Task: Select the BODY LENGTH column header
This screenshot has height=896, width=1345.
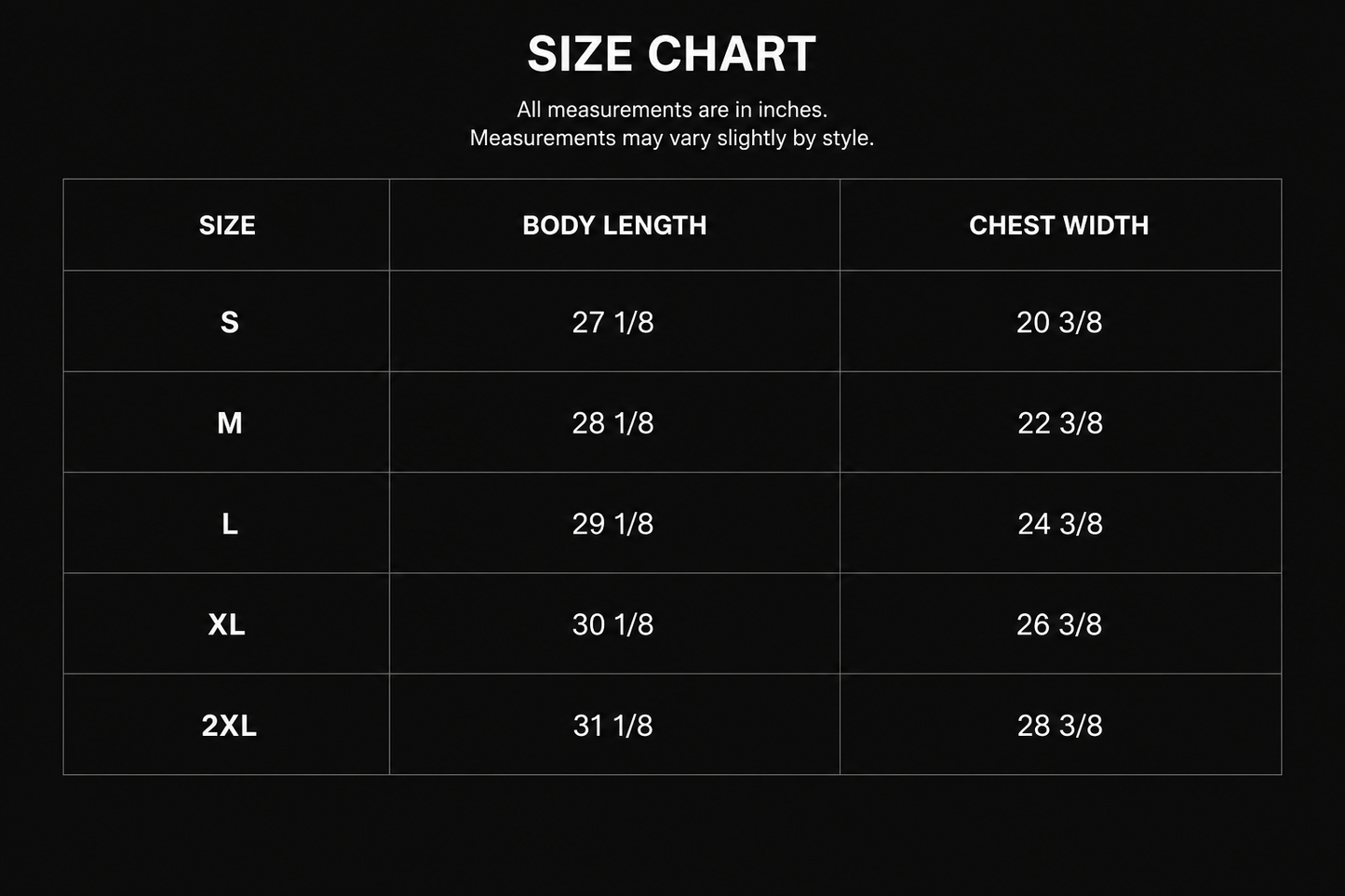Action: click(x=614, y=225)
